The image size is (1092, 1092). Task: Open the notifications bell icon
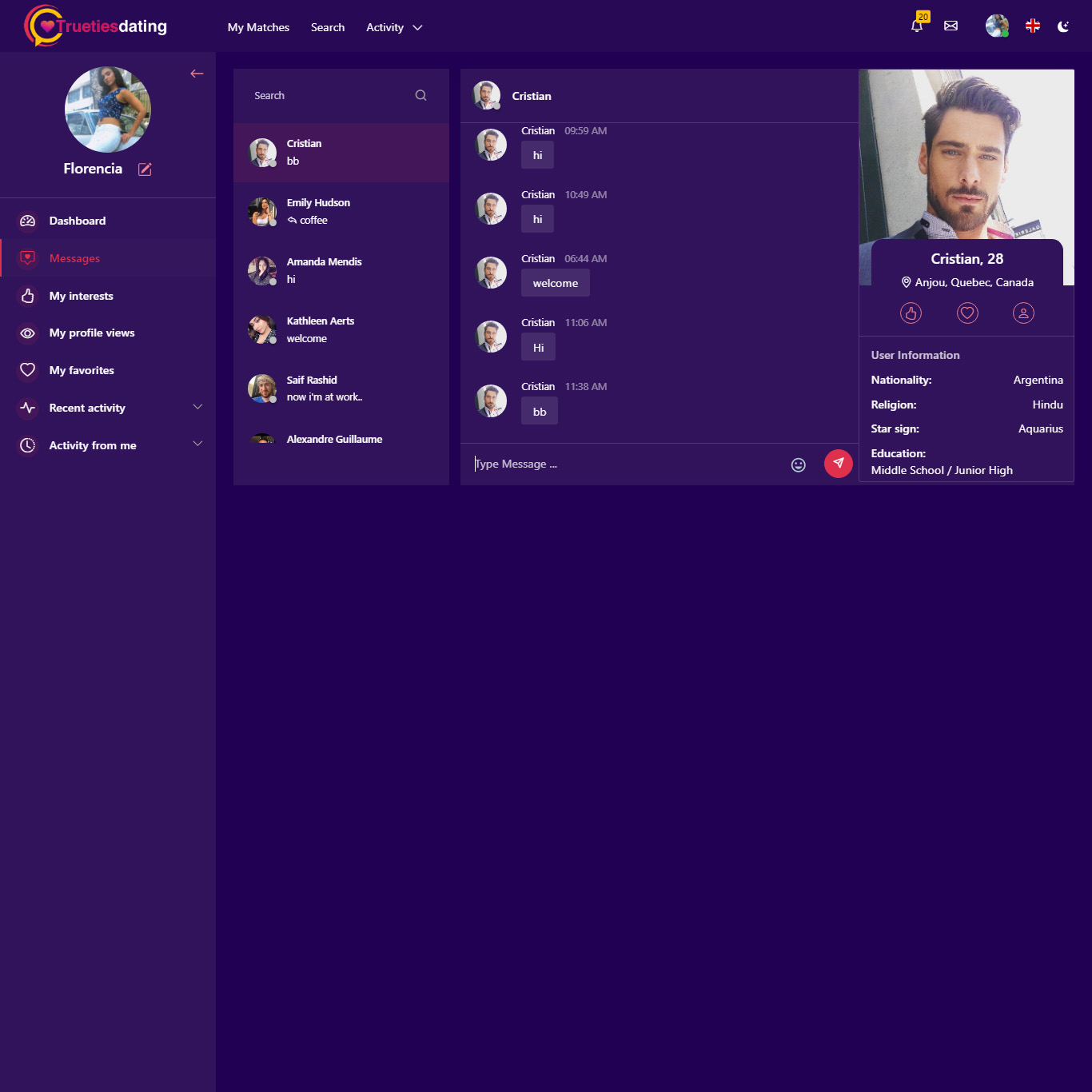[x=917, y=26]
